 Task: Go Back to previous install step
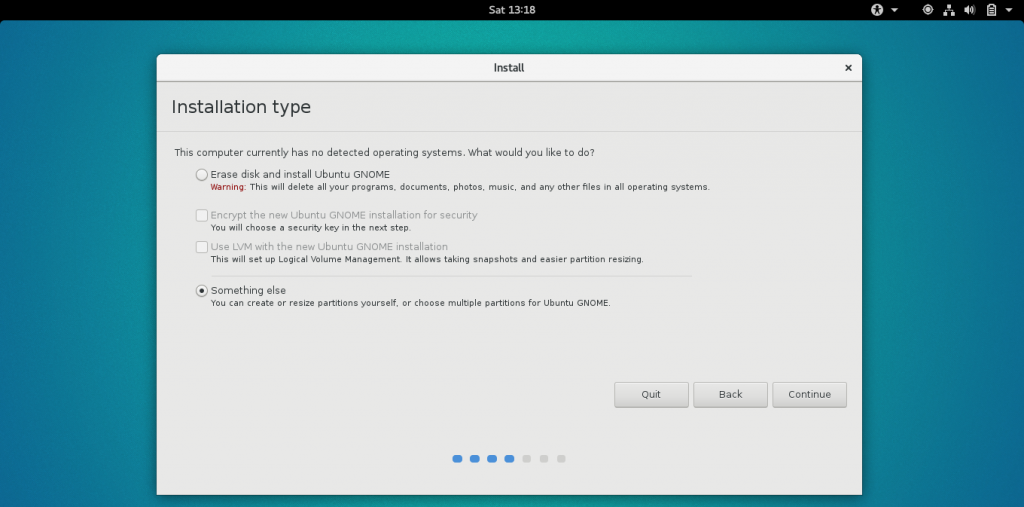pos(730,395)
